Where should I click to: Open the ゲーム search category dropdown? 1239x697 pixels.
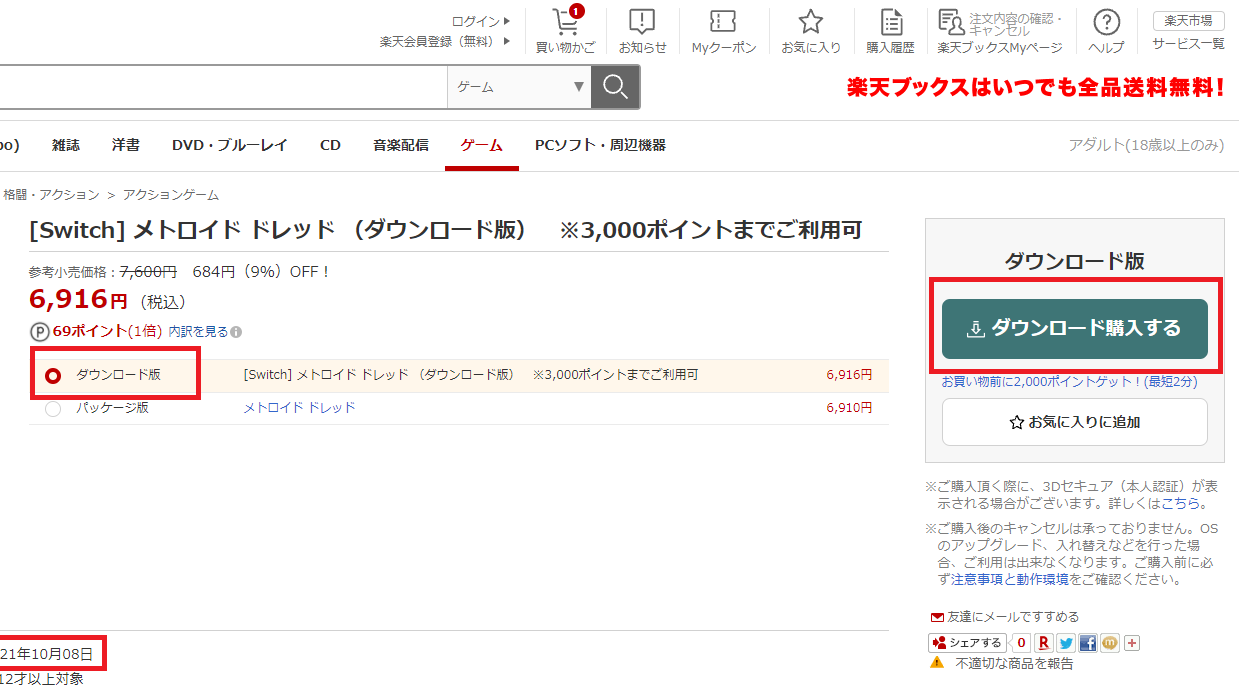519,87
